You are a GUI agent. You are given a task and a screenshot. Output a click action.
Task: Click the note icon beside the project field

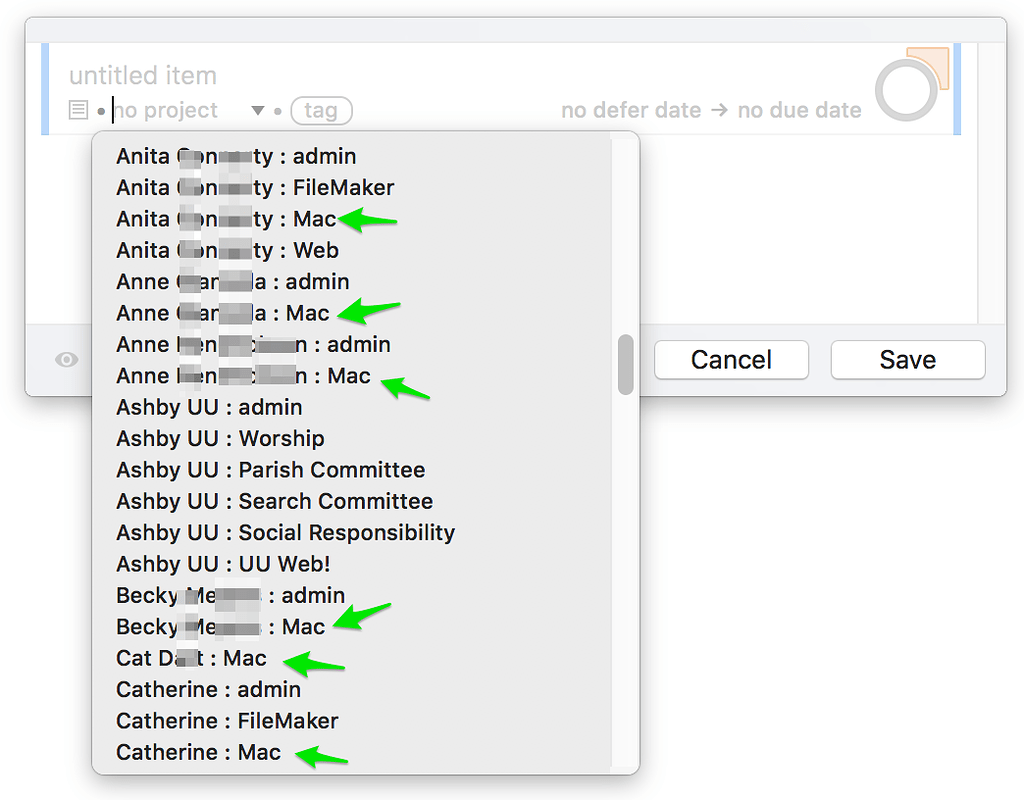(x=78, y=109)
